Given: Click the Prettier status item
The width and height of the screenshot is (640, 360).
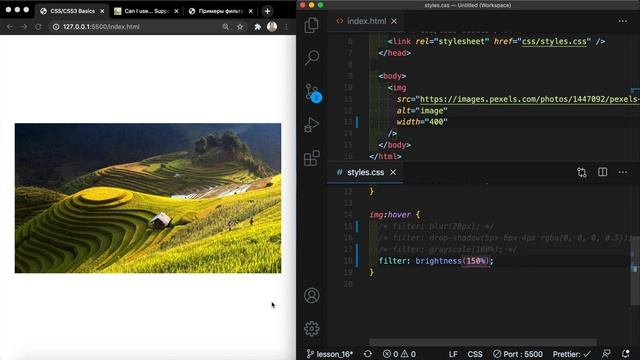Looking at the screenshot, I should [571, 354].
